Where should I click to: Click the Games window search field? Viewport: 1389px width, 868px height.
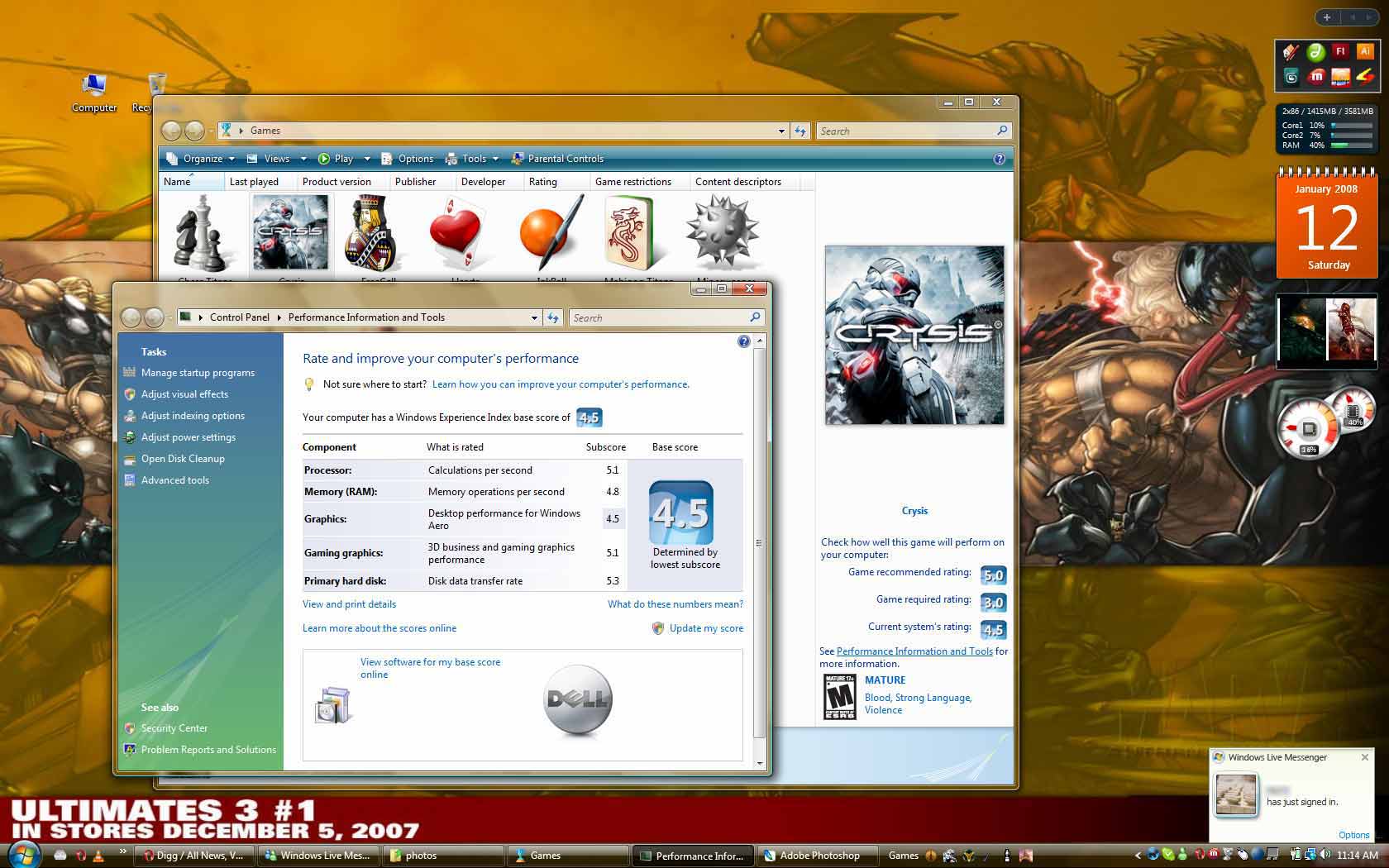click(x=913, y=131)
